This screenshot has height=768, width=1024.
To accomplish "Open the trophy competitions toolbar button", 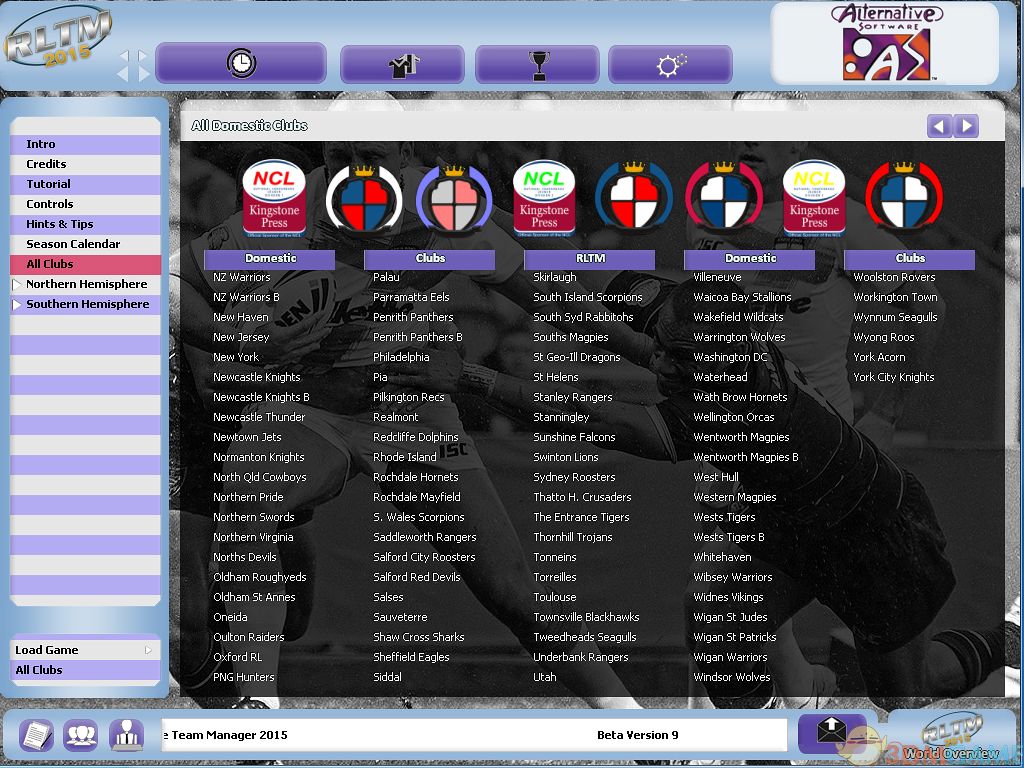I will point(537,65).
